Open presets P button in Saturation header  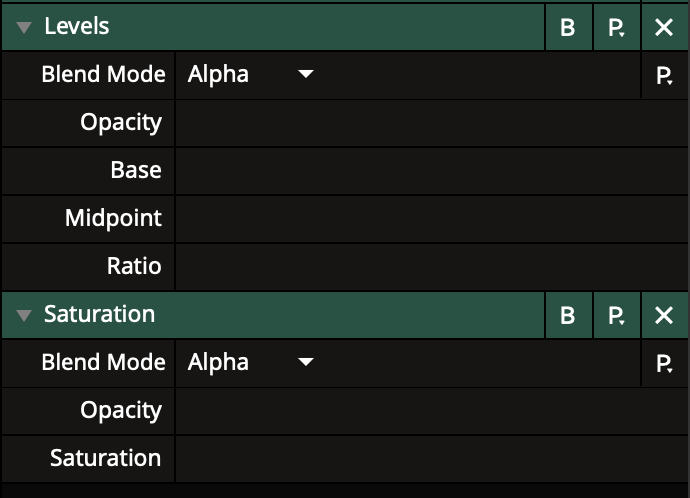tap(617, 316)
